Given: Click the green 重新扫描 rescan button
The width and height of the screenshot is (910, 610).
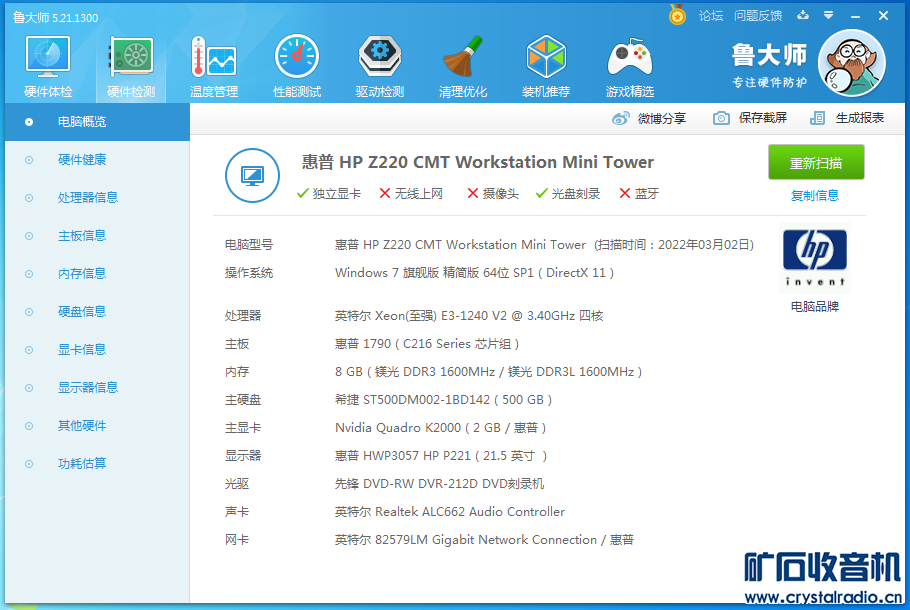Looking at the screenshot, I should pos(816,163).
